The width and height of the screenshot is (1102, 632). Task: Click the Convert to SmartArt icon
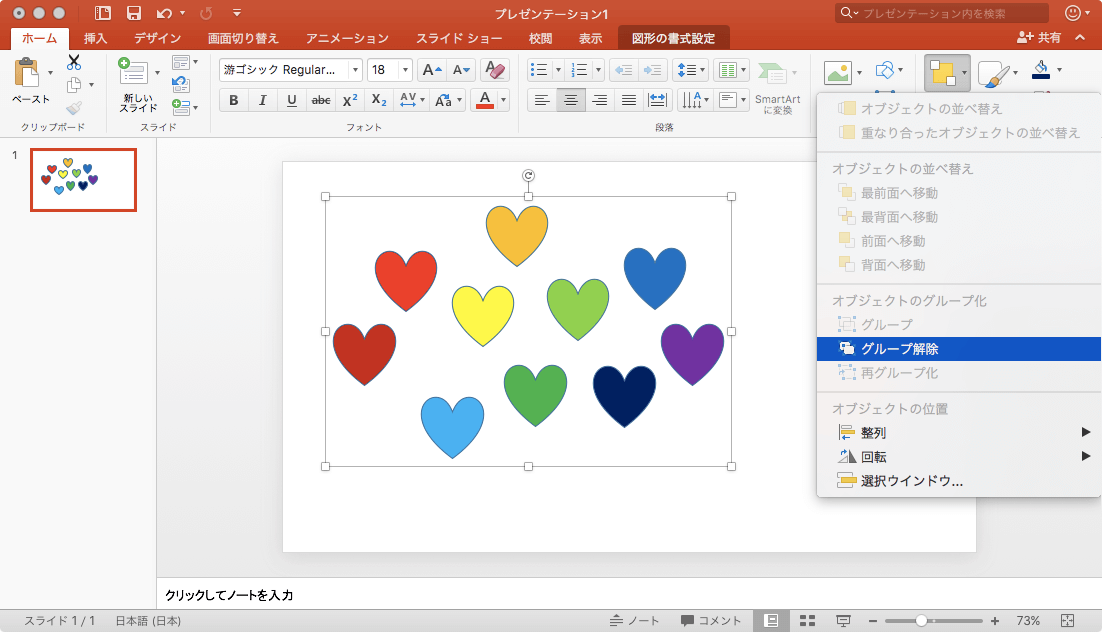[771, 74]
